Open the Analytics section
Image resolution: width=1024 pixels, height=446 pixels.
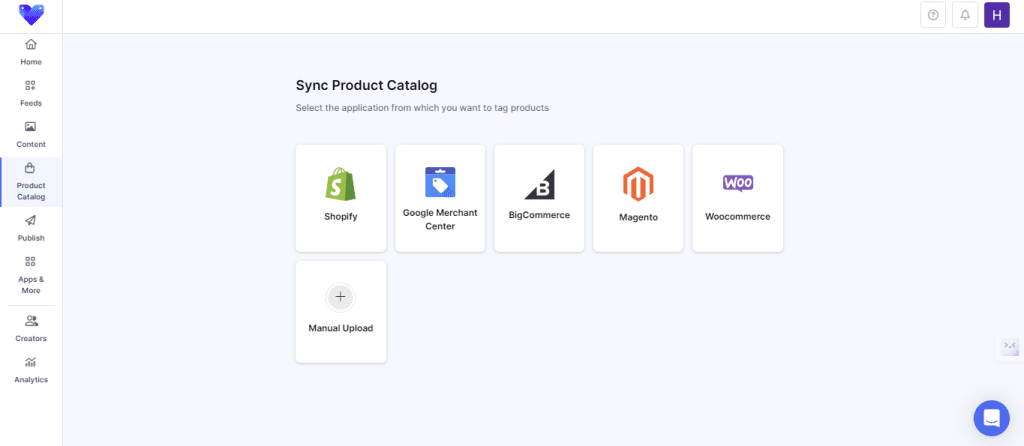(31, 370)
